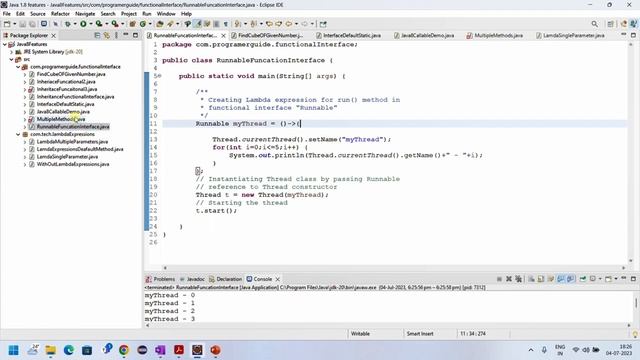Click 'Smart Insert' in the status bar
The width and height of the screenshot is (640, 360).
[x=420, y=333]
